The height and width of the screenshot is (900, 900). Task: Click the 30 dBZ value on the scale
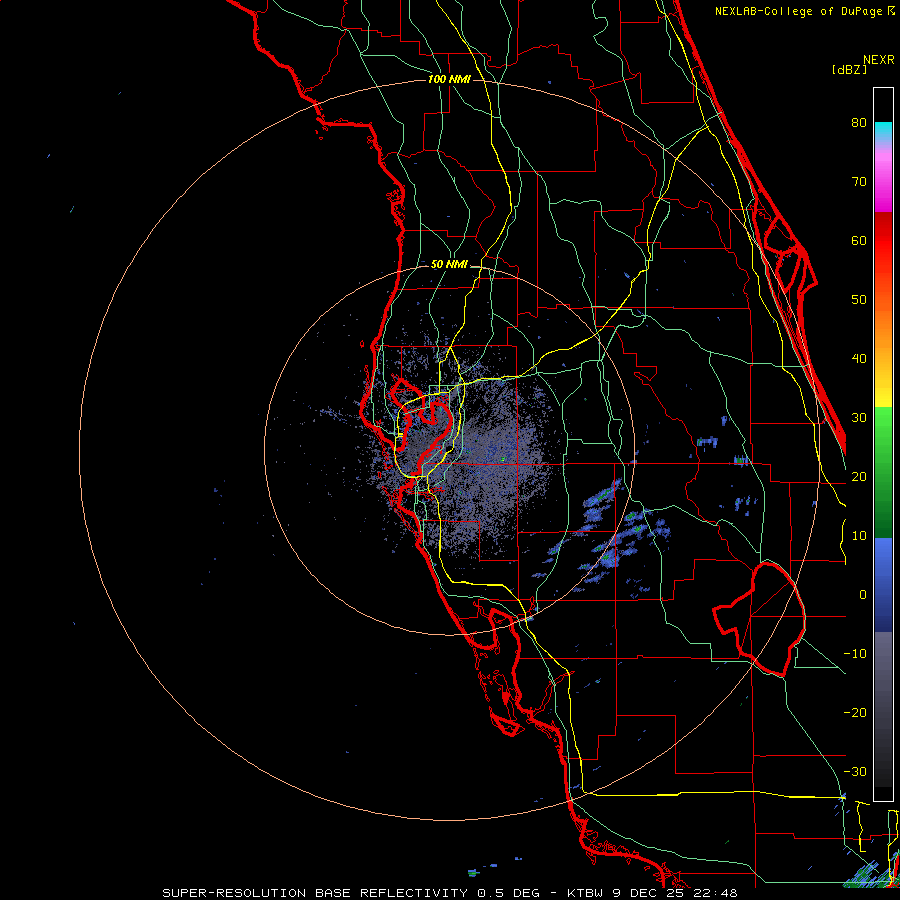(859, 417)
